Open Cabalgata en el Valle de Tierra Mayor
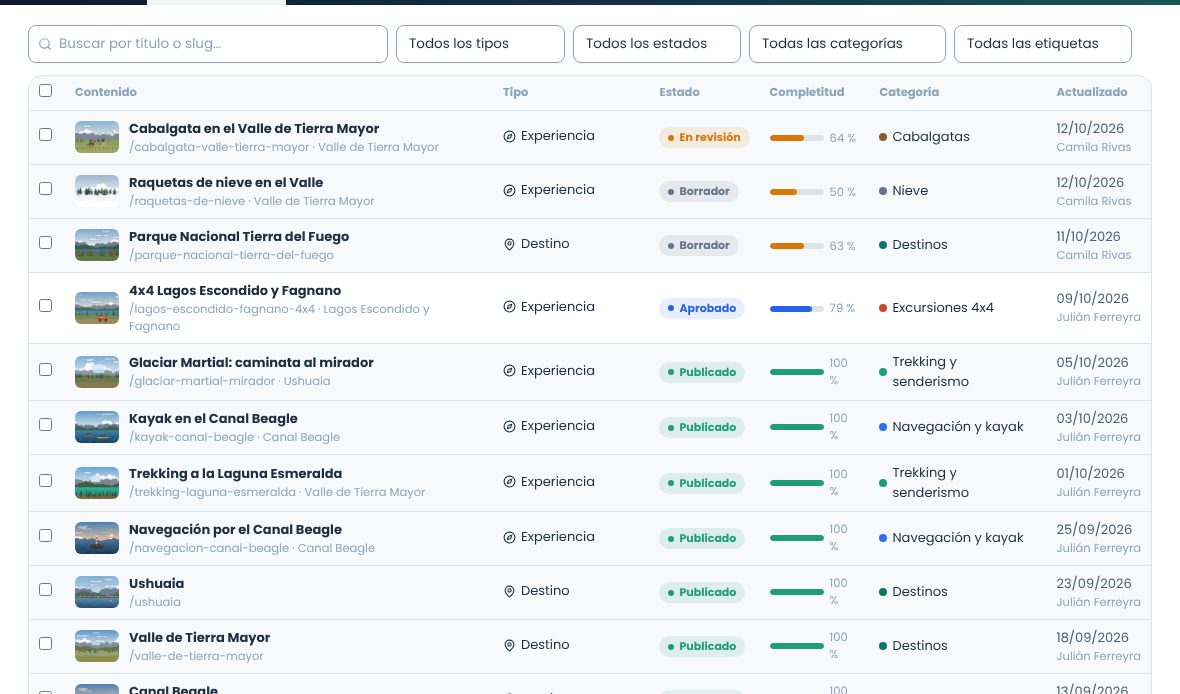Viewport: 1180px width, 694px height. coord(254,129)
